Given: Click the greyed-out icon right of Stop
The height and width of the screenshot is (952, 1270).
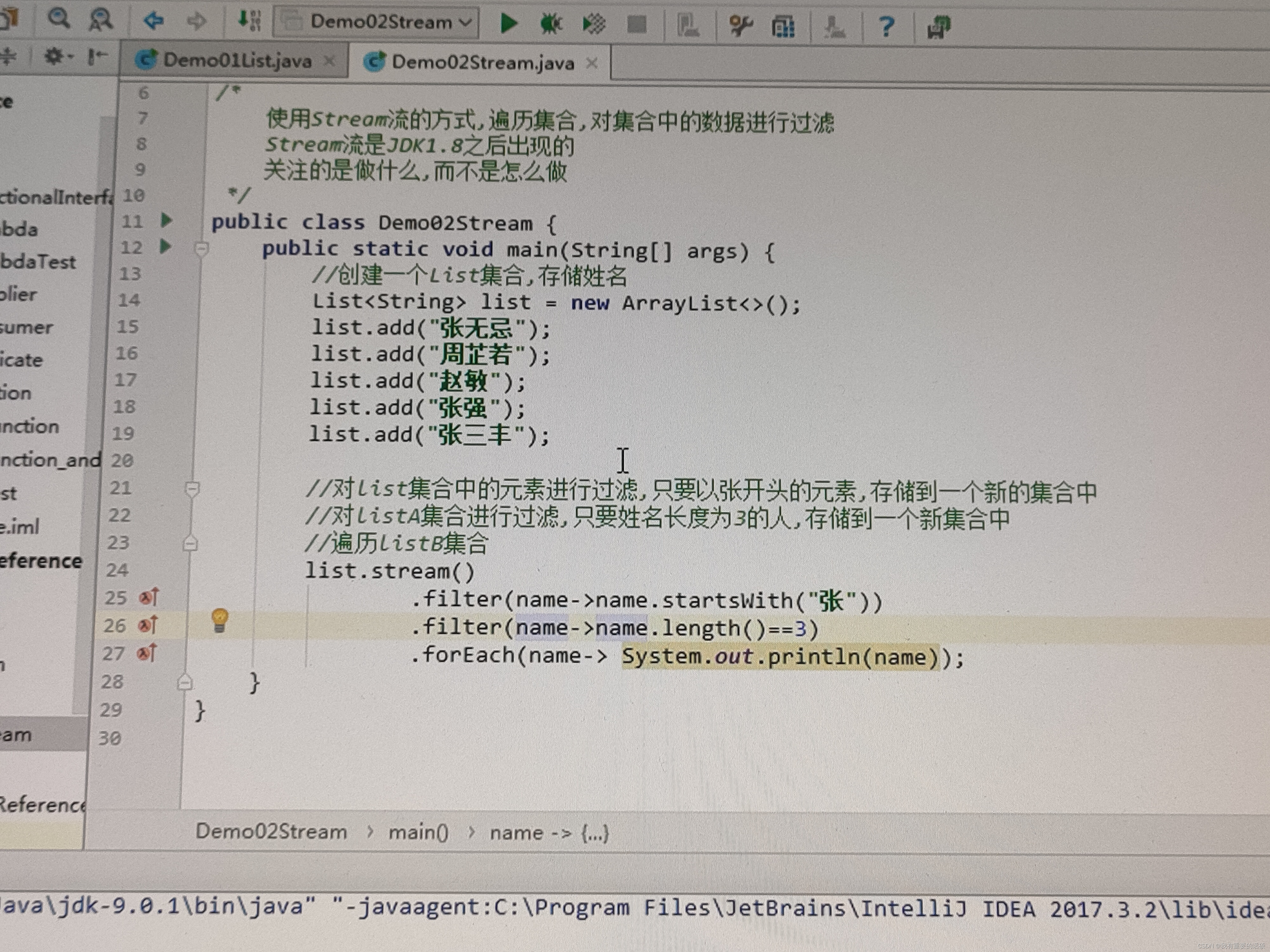Looking at the screenshot, I should coord(687,26).
